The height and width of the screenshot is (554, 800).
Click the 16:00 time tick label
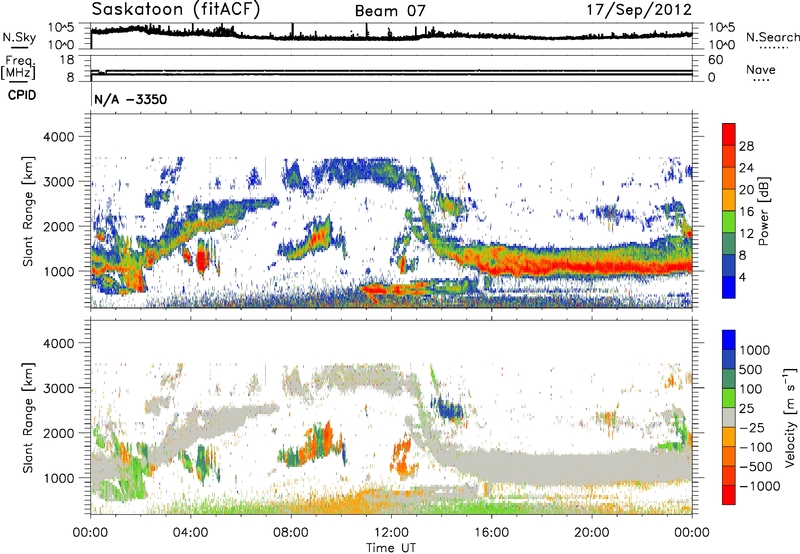click(491, 533)
